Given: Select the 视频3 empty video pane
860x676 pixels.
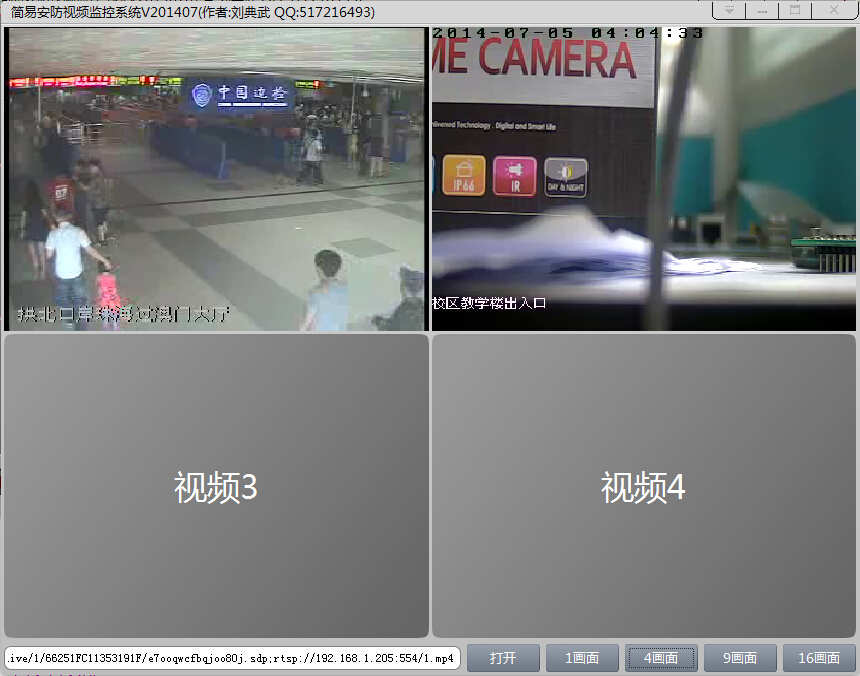Looking at the screenshot, I should click(216, 486).
